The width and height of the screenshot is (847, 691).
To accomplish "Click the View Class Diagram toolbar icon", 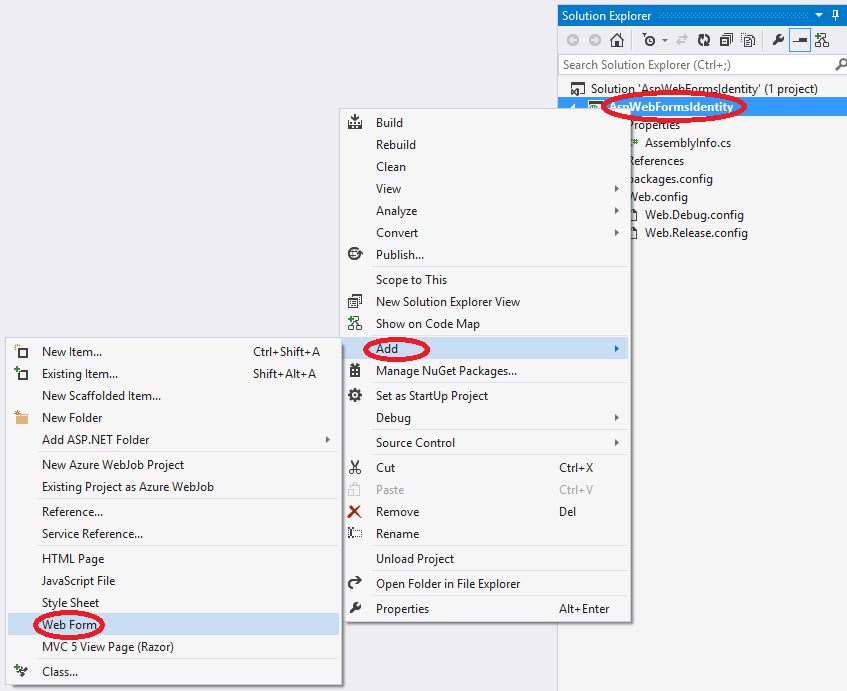I will point(822,40).
